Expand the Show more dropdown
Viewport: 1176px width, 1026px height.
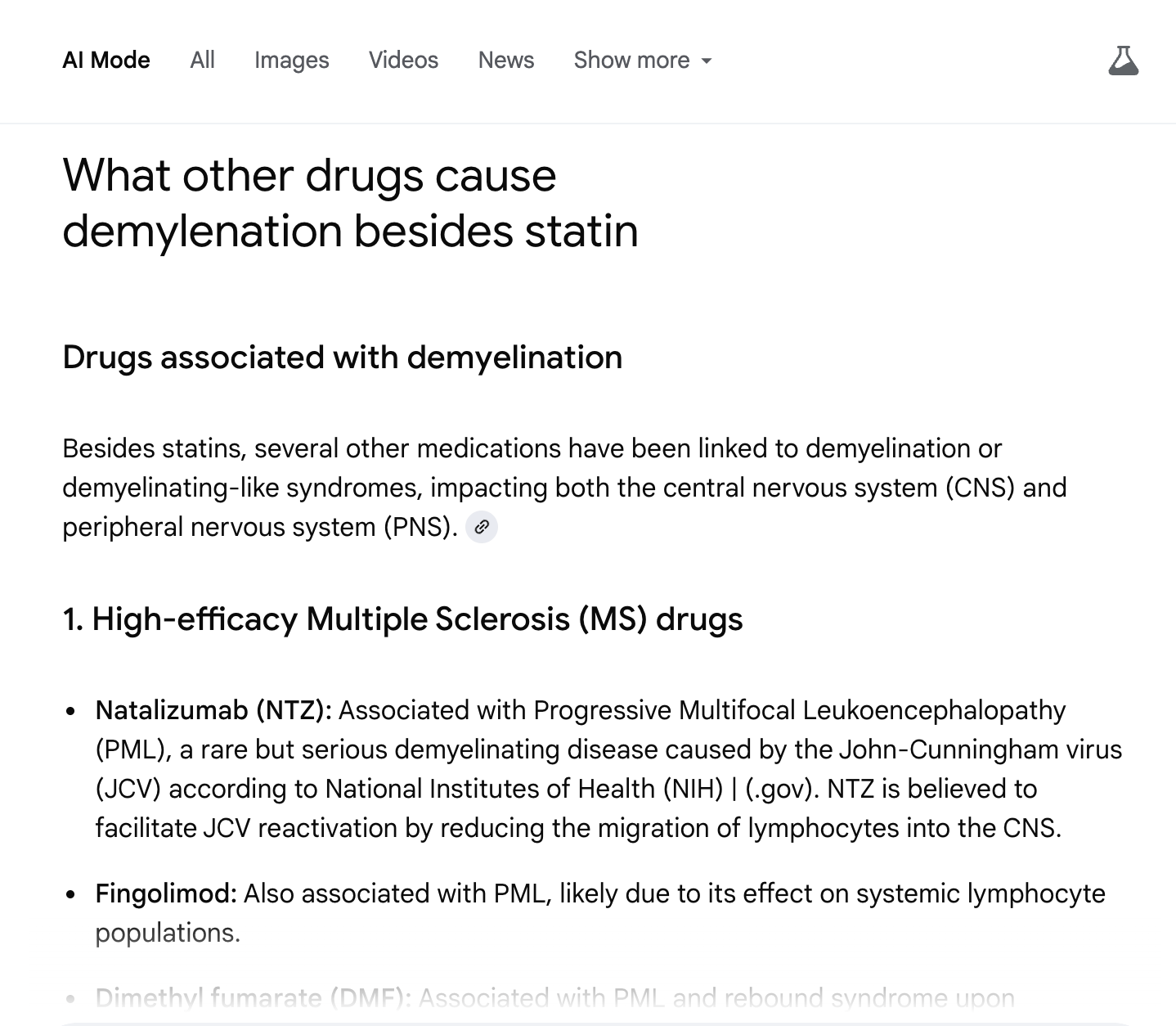[643, 61]
